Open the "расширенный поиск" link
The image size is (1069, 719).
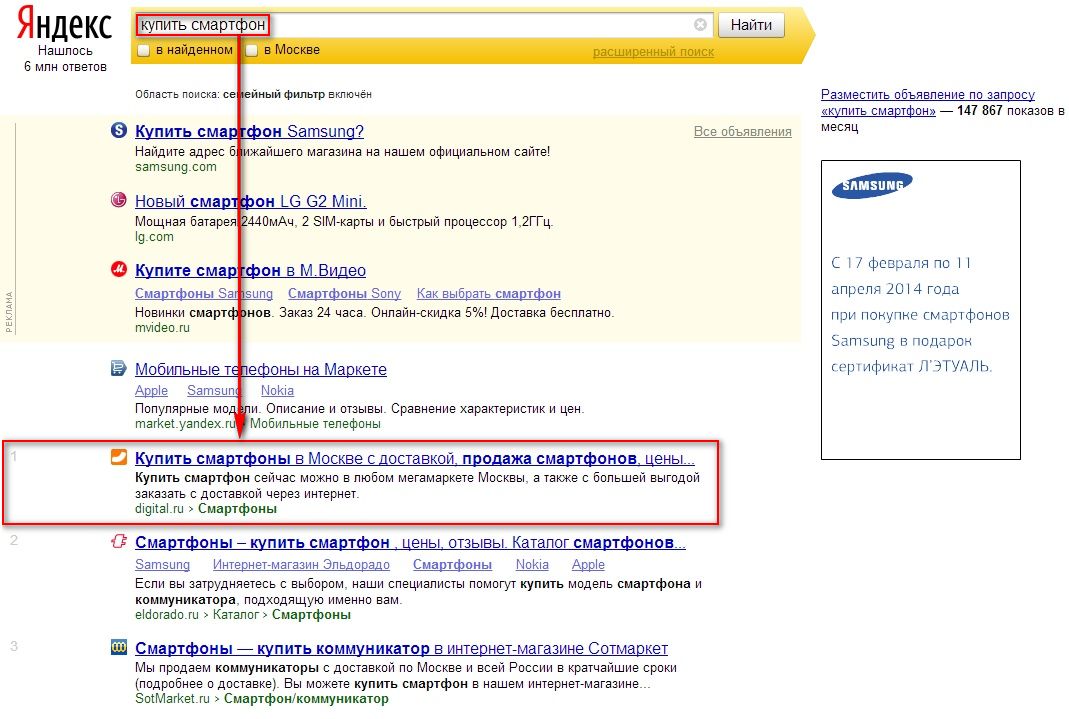click(653, 52)
